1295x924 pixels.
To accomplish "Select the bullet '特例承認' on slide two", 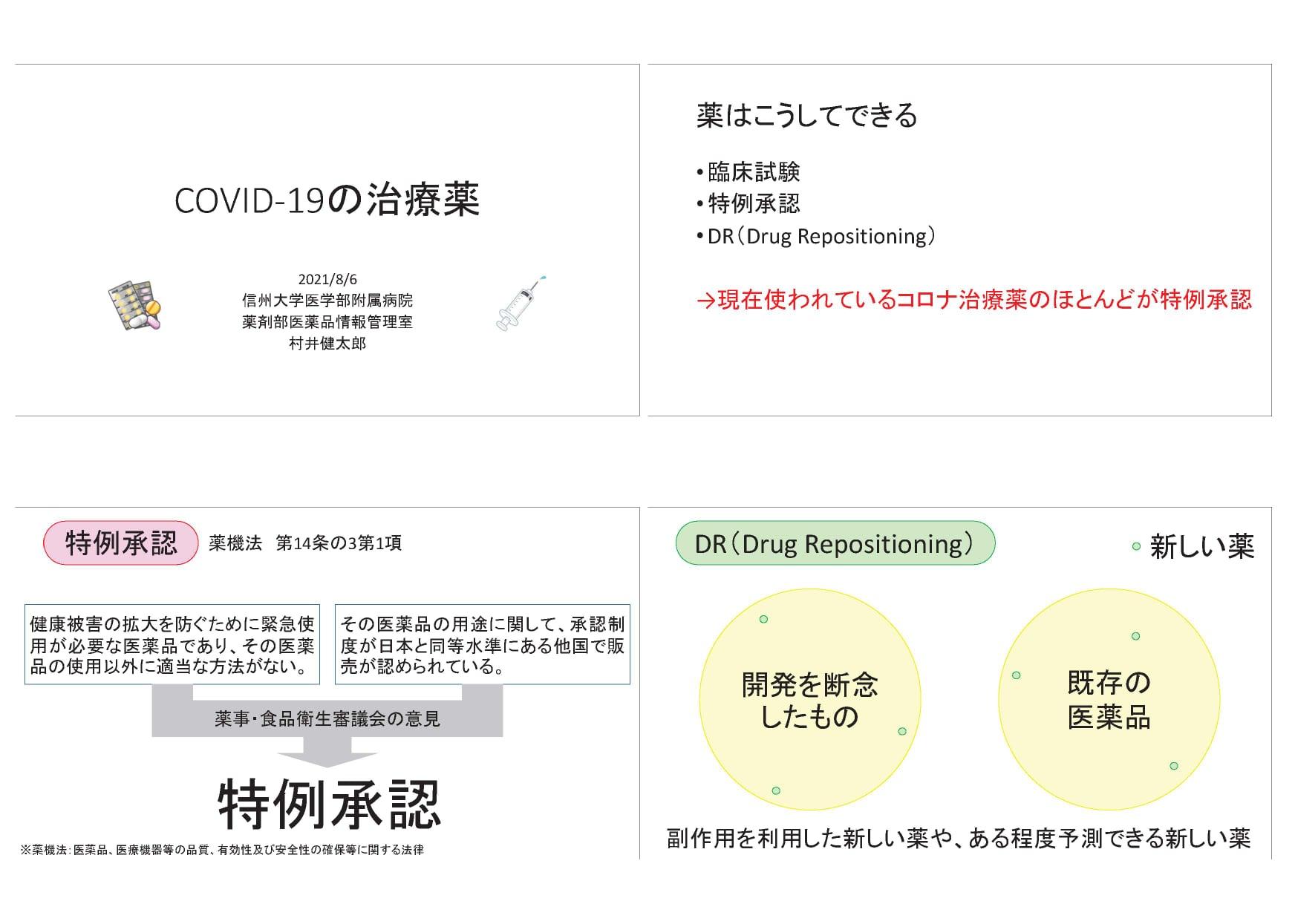I will (x=754, y=203).
